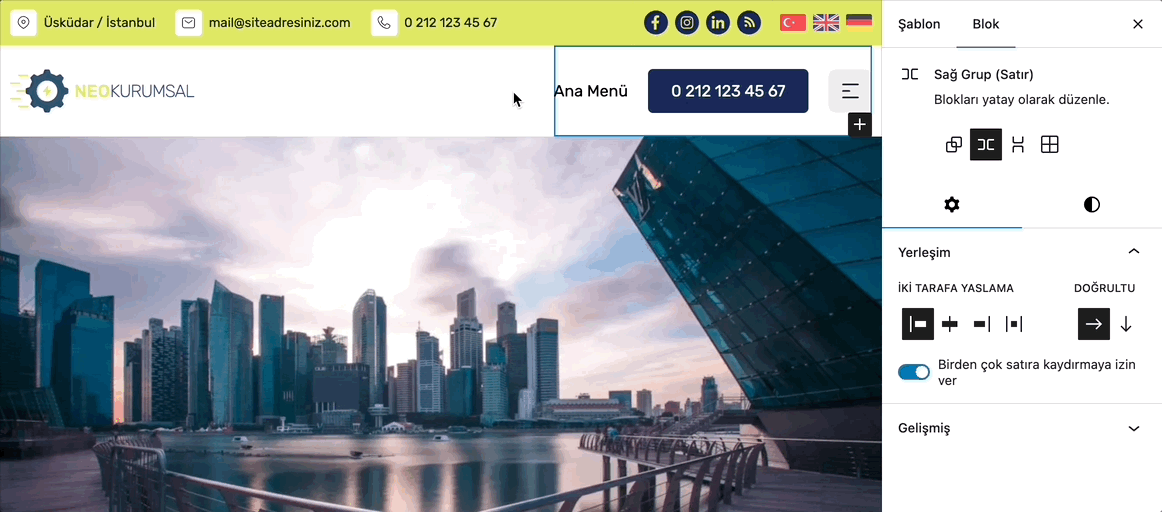Click the phone handset icon in the top bar

[384, 23]
